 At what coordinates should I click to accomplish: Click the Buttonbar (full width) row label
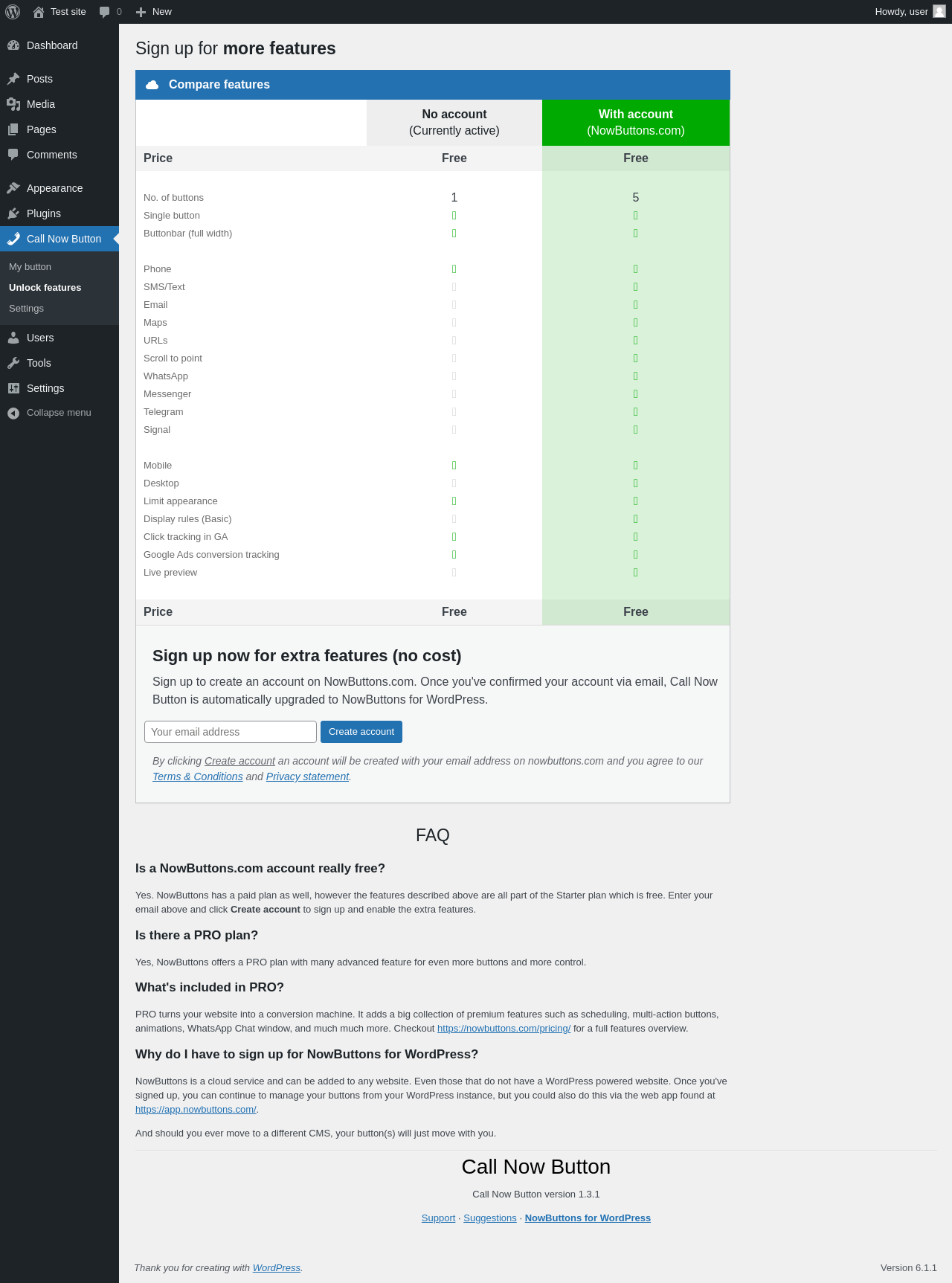[187, 234]
